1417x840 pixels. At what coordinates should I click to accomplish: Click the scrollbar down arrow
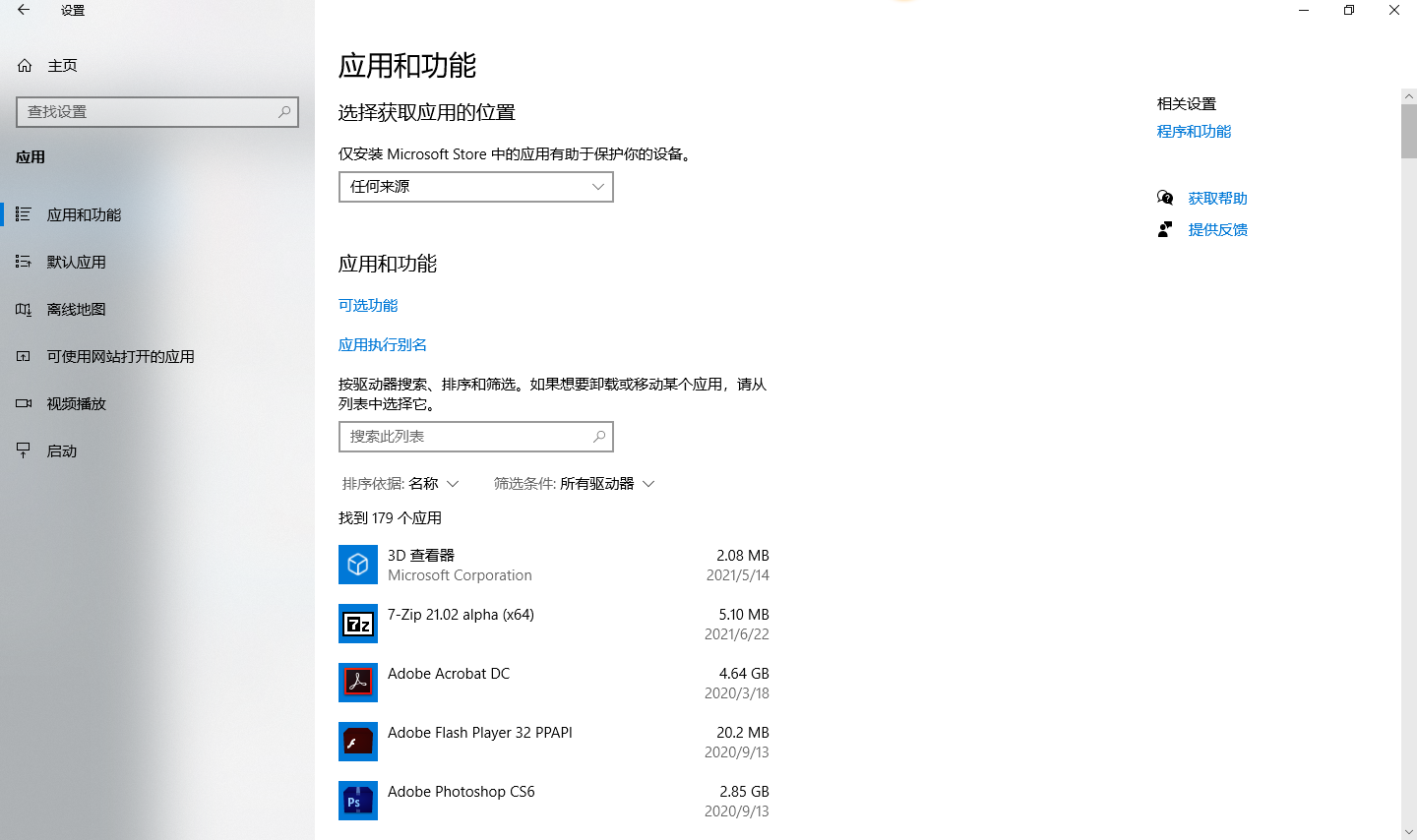[1409, 832]
